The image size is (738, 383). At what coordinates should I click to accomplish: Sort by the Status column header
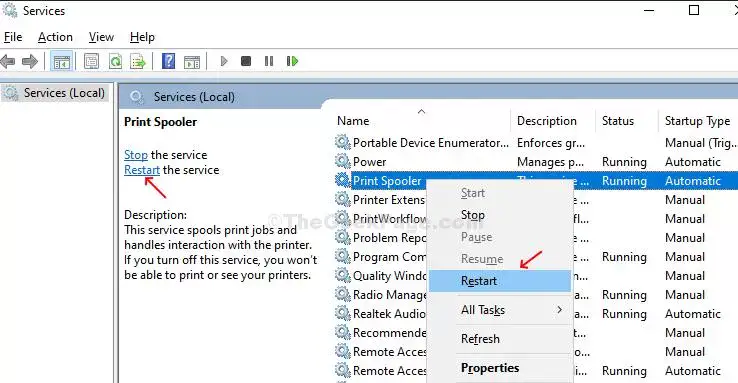[626, 121]
